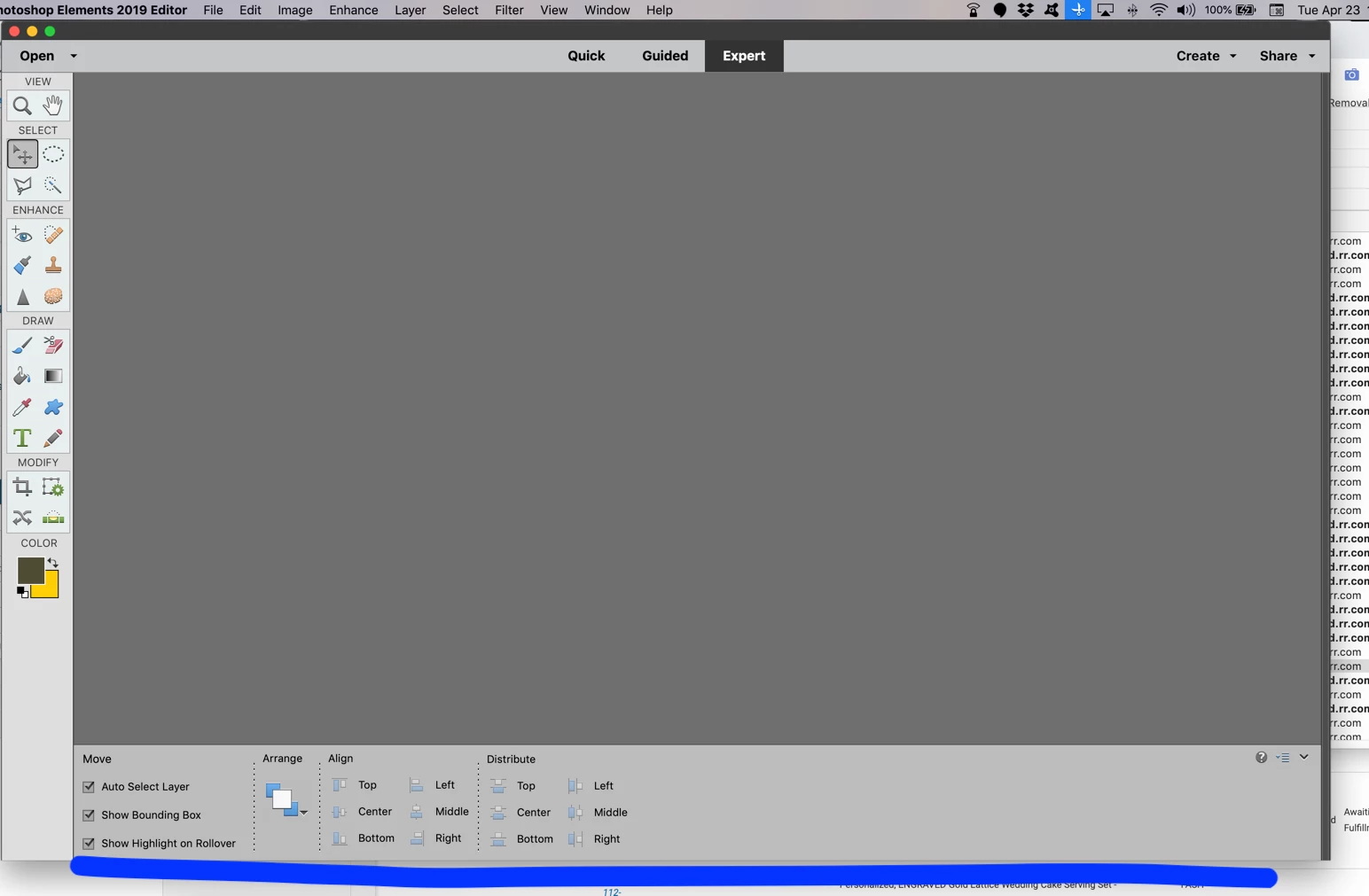Switch to Expert mode tab
Screen dimensions: 1369x896
(744, 56)
